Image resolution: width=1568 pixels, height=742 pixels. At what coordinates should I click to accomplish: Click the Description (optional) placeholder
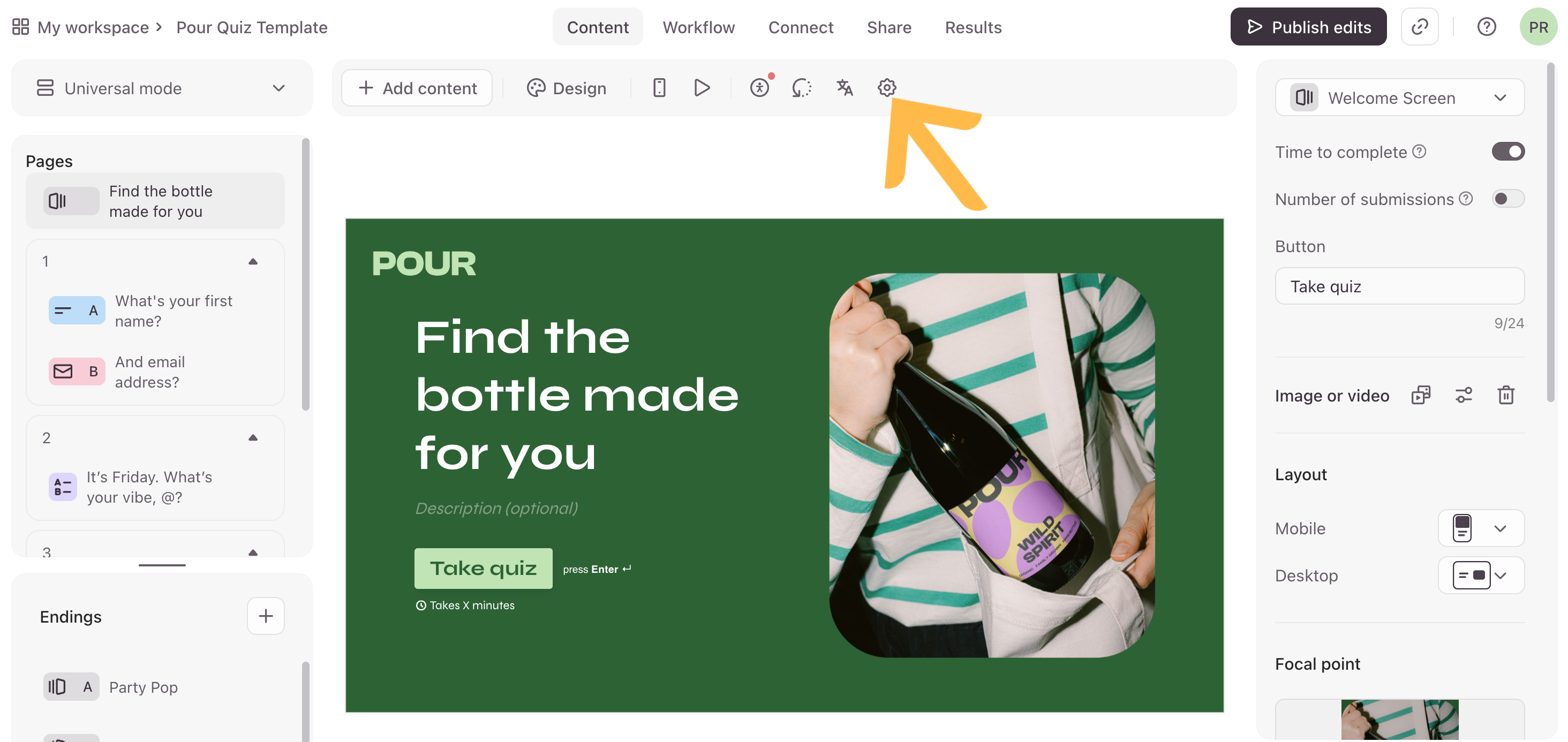pos(496,508)
